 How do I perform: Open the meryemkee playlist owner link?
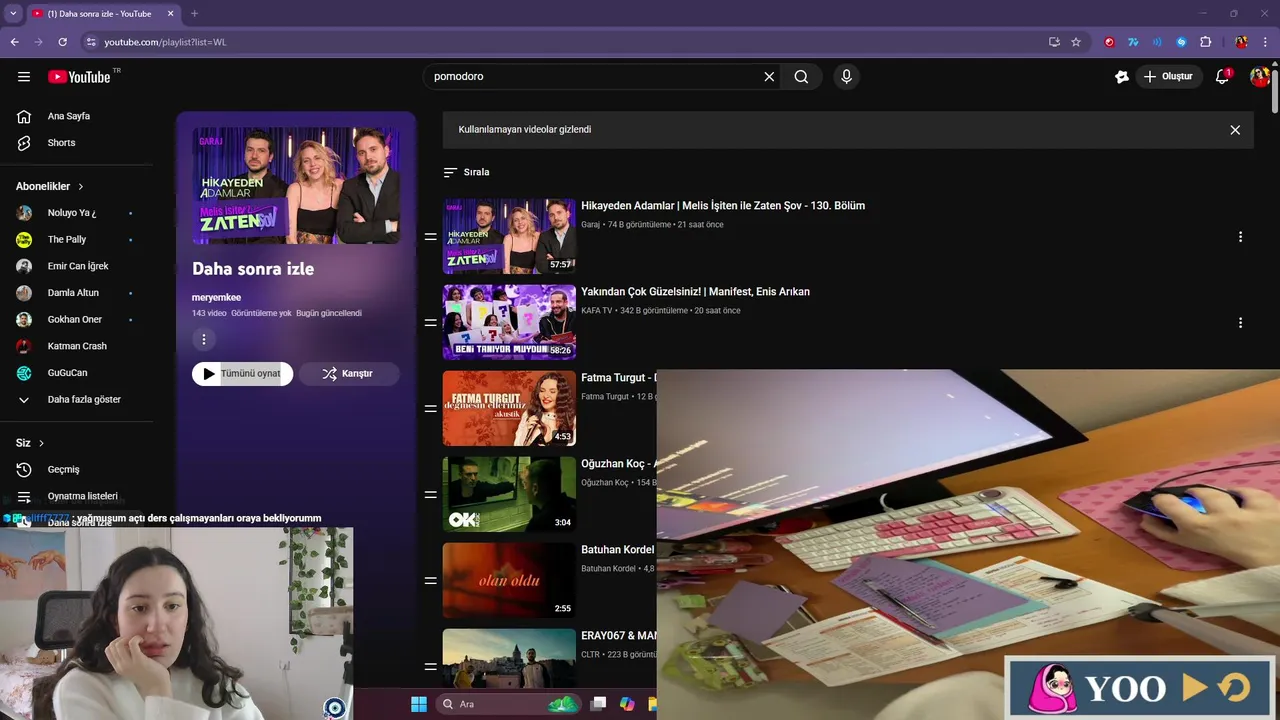[x=216, y=297]
